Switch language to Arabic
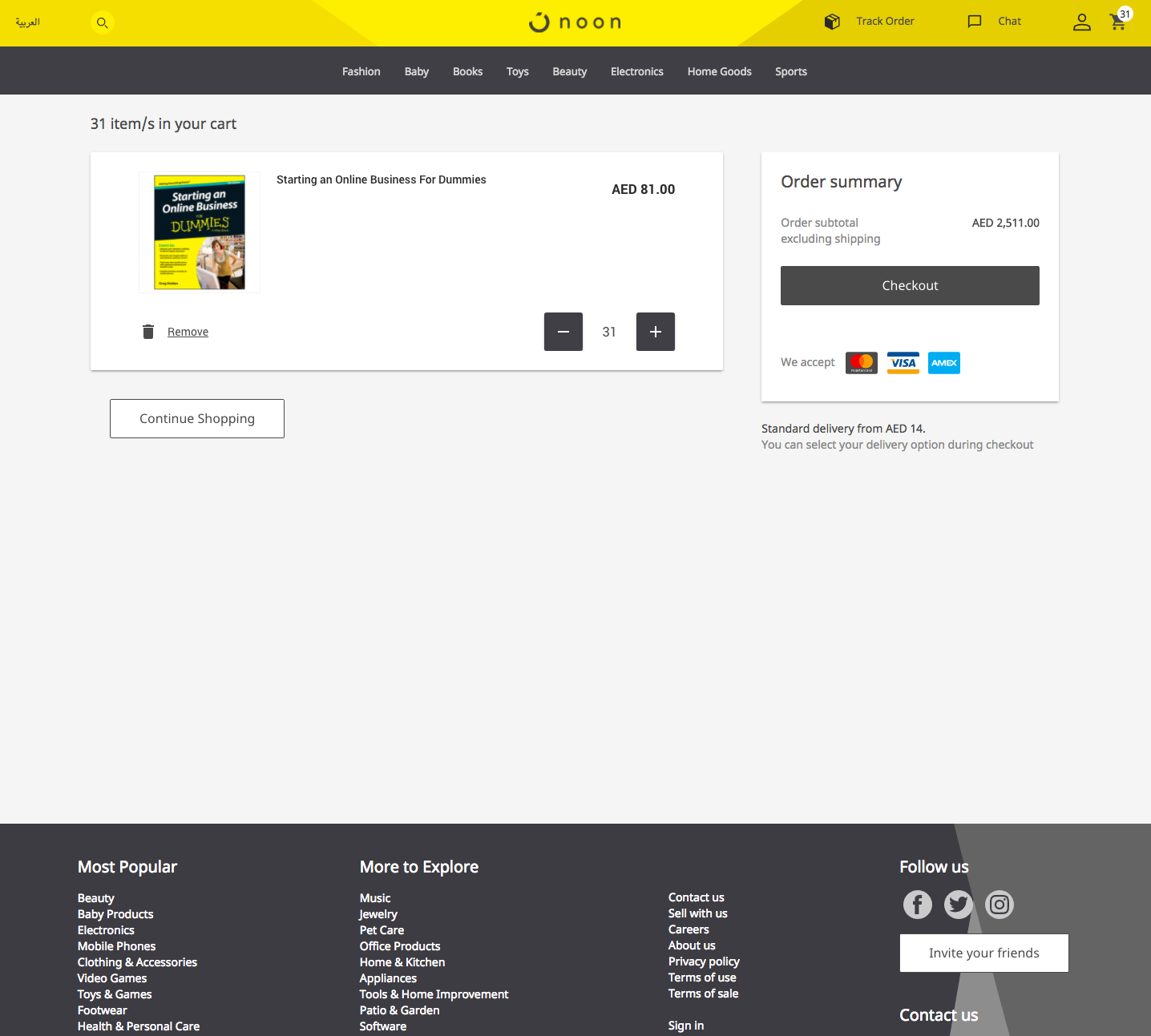 28,22
